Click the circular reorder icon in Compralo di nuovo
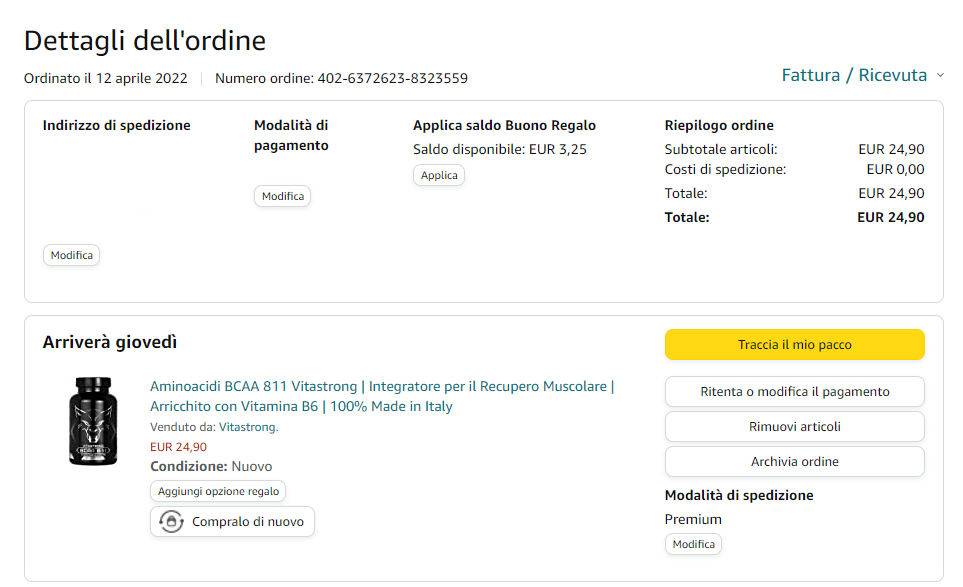 click(171, 522)
